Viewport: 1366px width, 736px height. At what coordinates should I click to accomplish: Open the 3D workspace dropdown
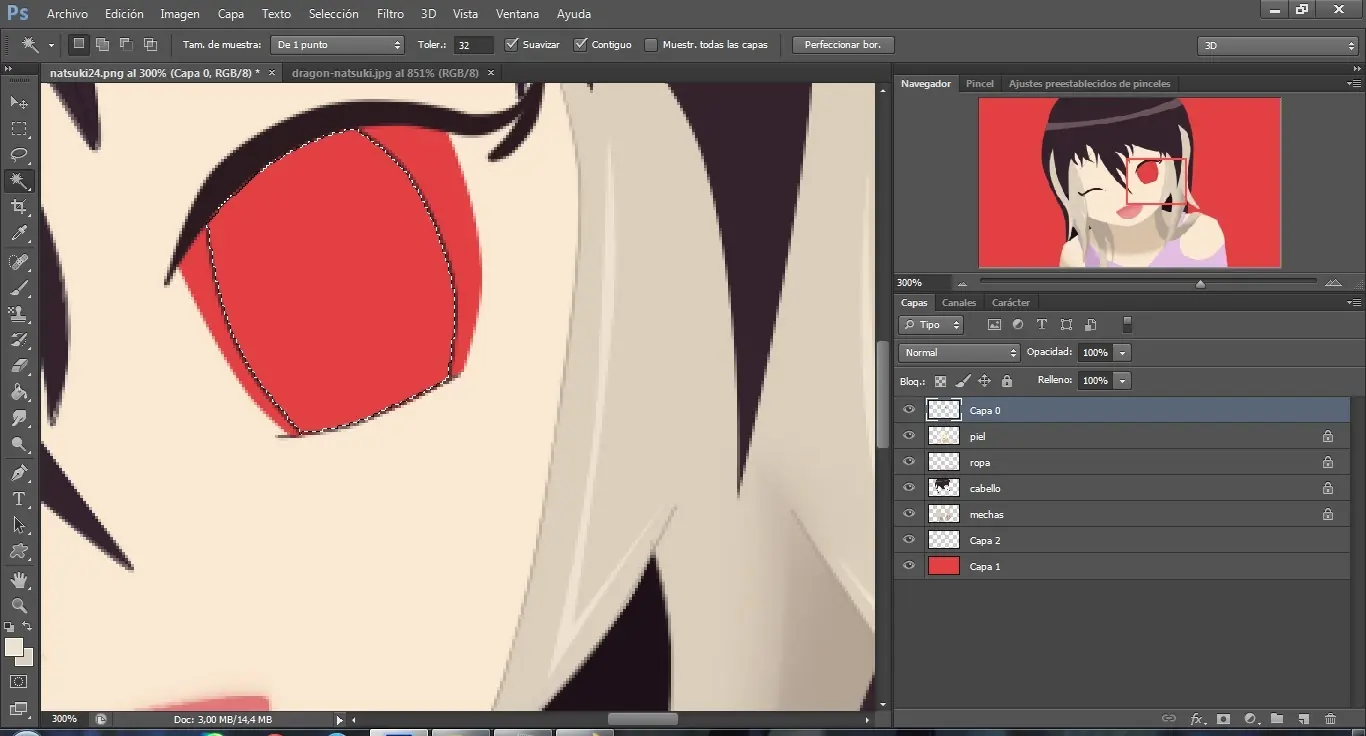click(x=1277, y=45)
